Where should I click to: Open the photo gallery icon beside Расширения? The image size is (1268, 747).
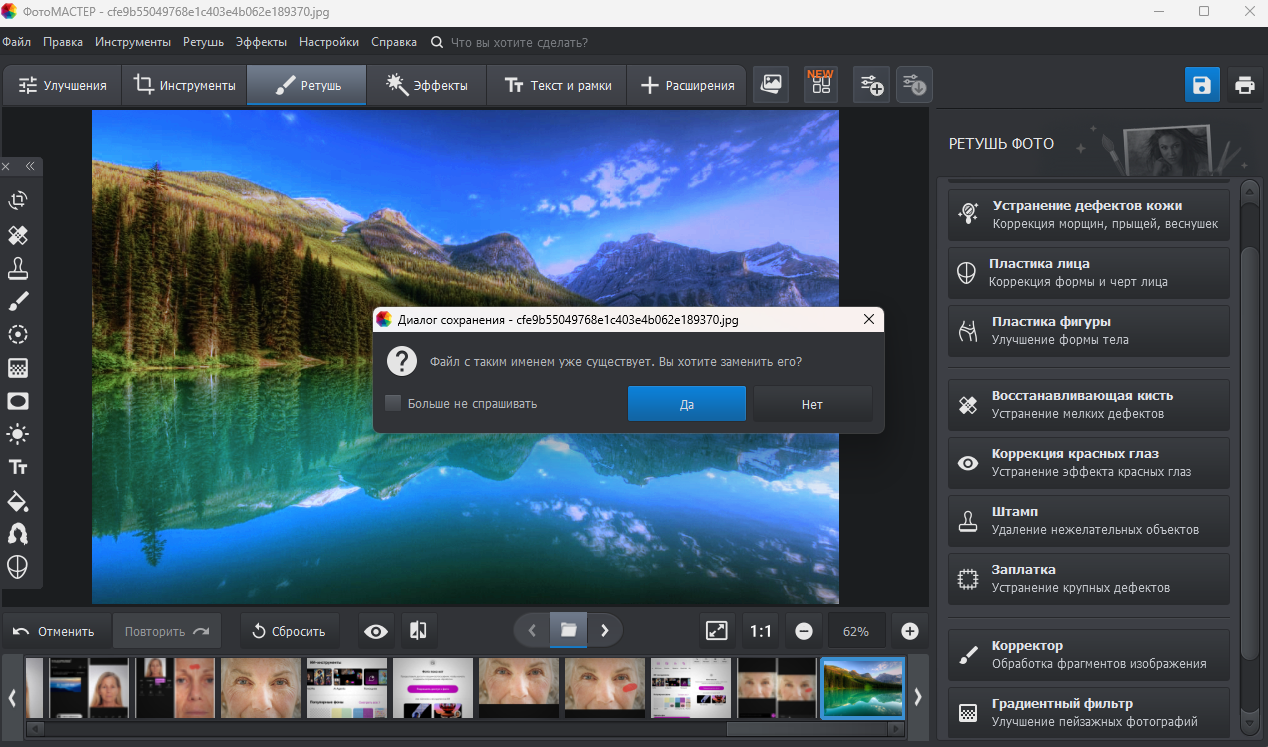pos(771,85)
